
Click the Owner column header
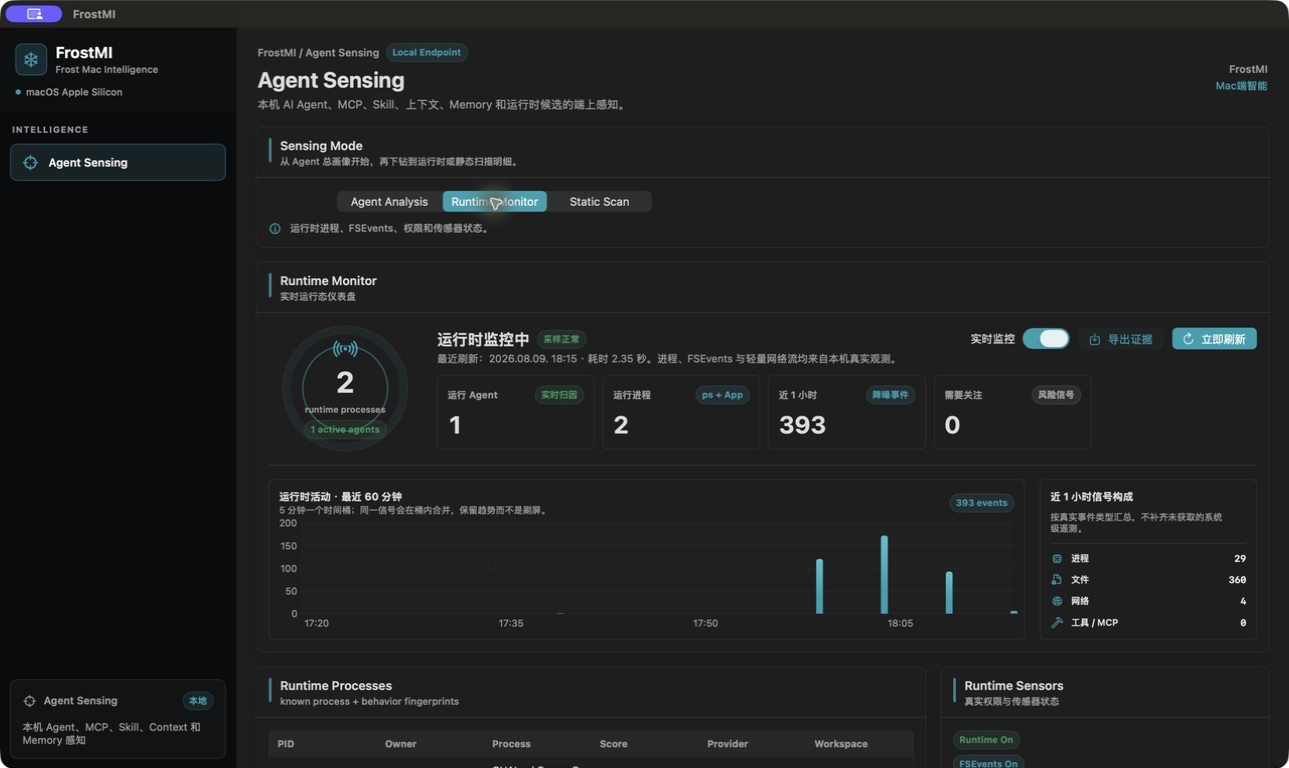pyautogui.click(x=400, y=744)
